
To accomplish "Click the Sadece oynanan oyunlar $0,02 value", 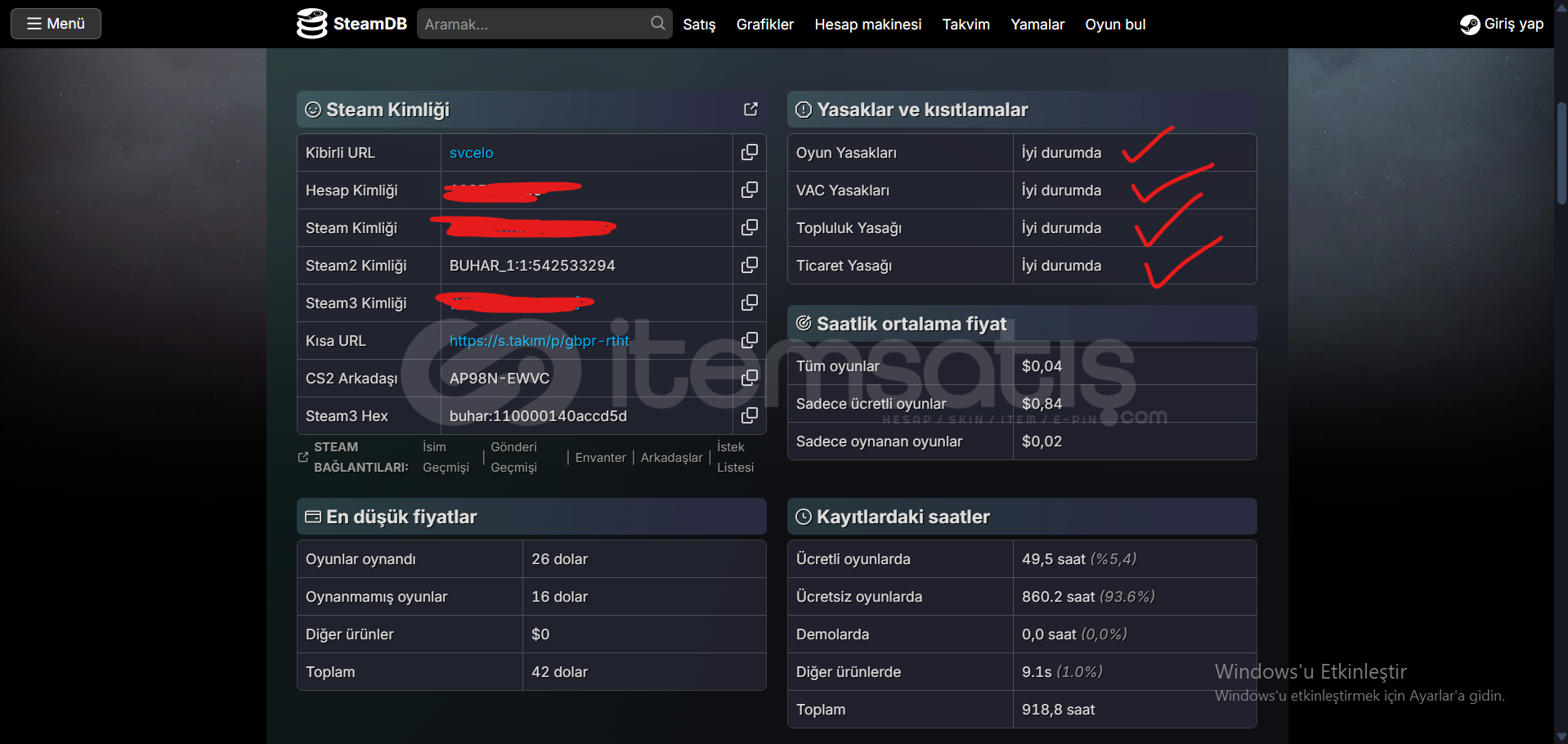I will 1042,441.
